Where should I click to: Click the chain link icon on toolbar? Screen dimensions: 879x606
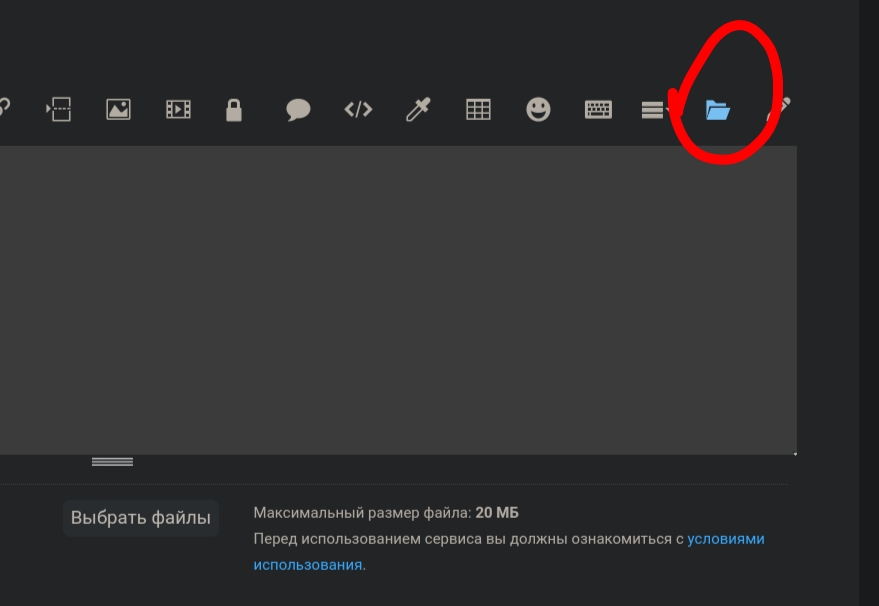coord(4,107)
